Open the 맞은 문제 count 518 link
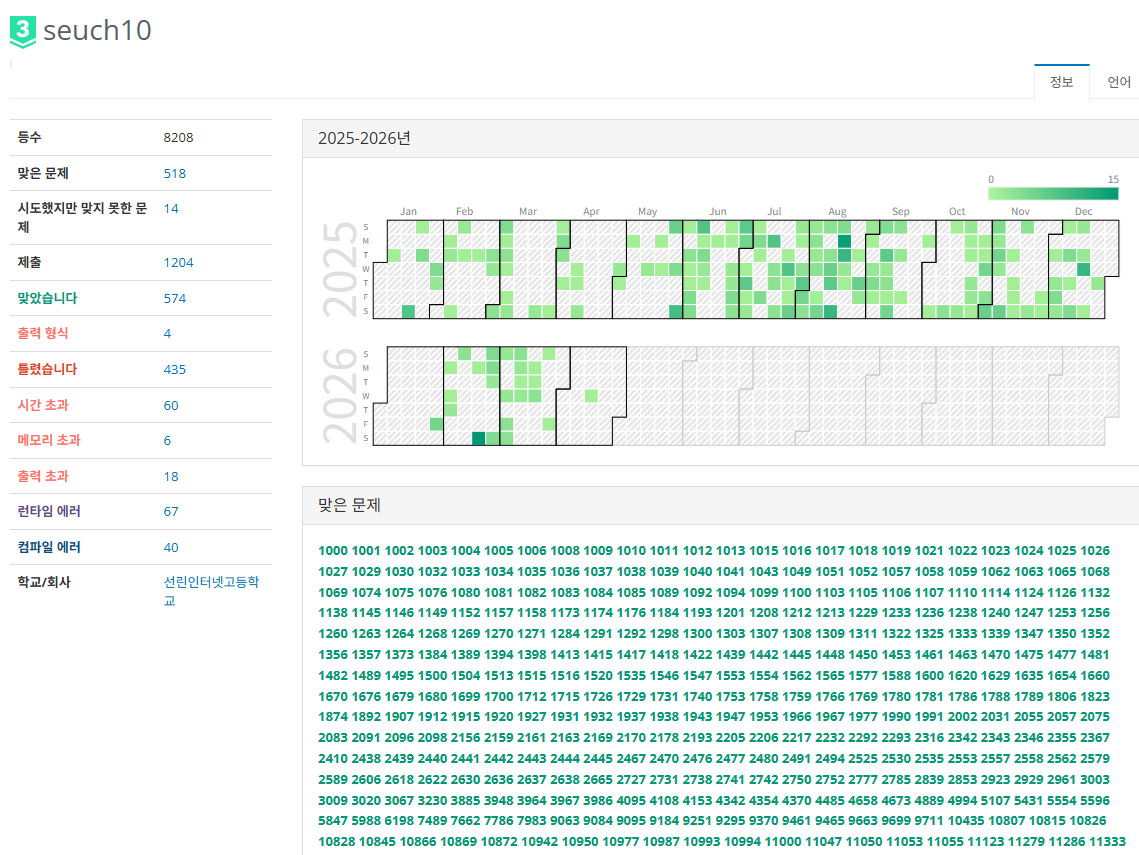1139x855 pixels. (175, 173)
